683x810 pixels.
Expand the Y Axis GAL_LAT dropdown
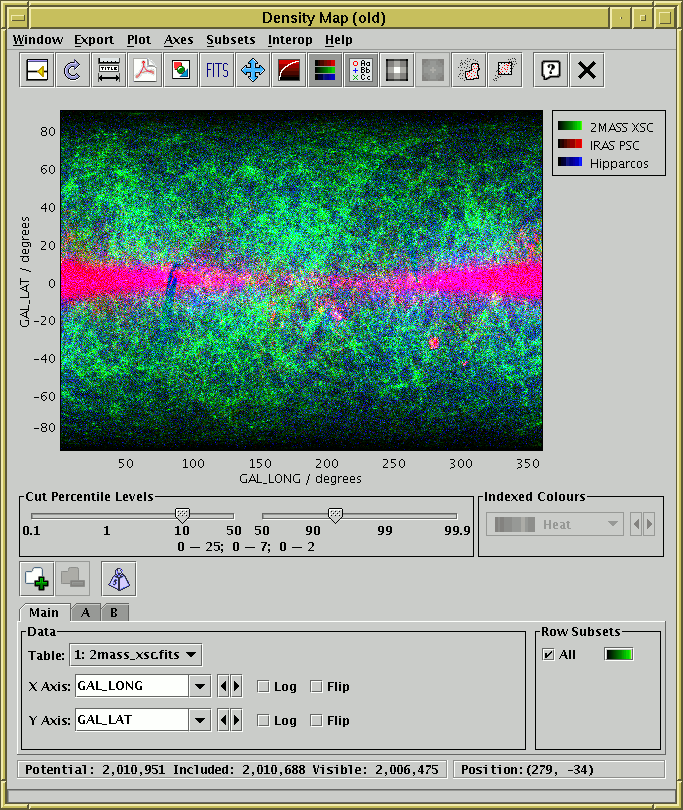[x=200, y=721]
